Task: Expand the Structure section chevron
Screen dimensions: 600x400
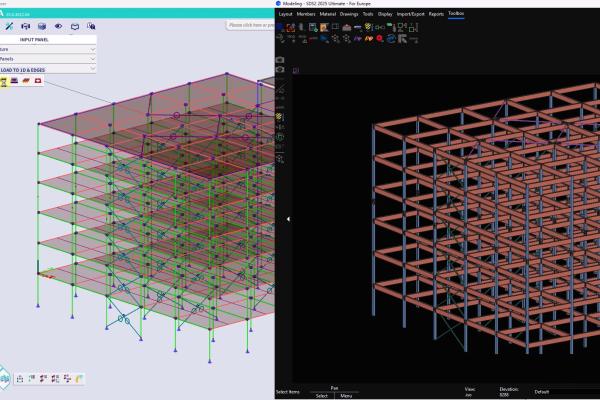Action: click(x=92, y=48)
